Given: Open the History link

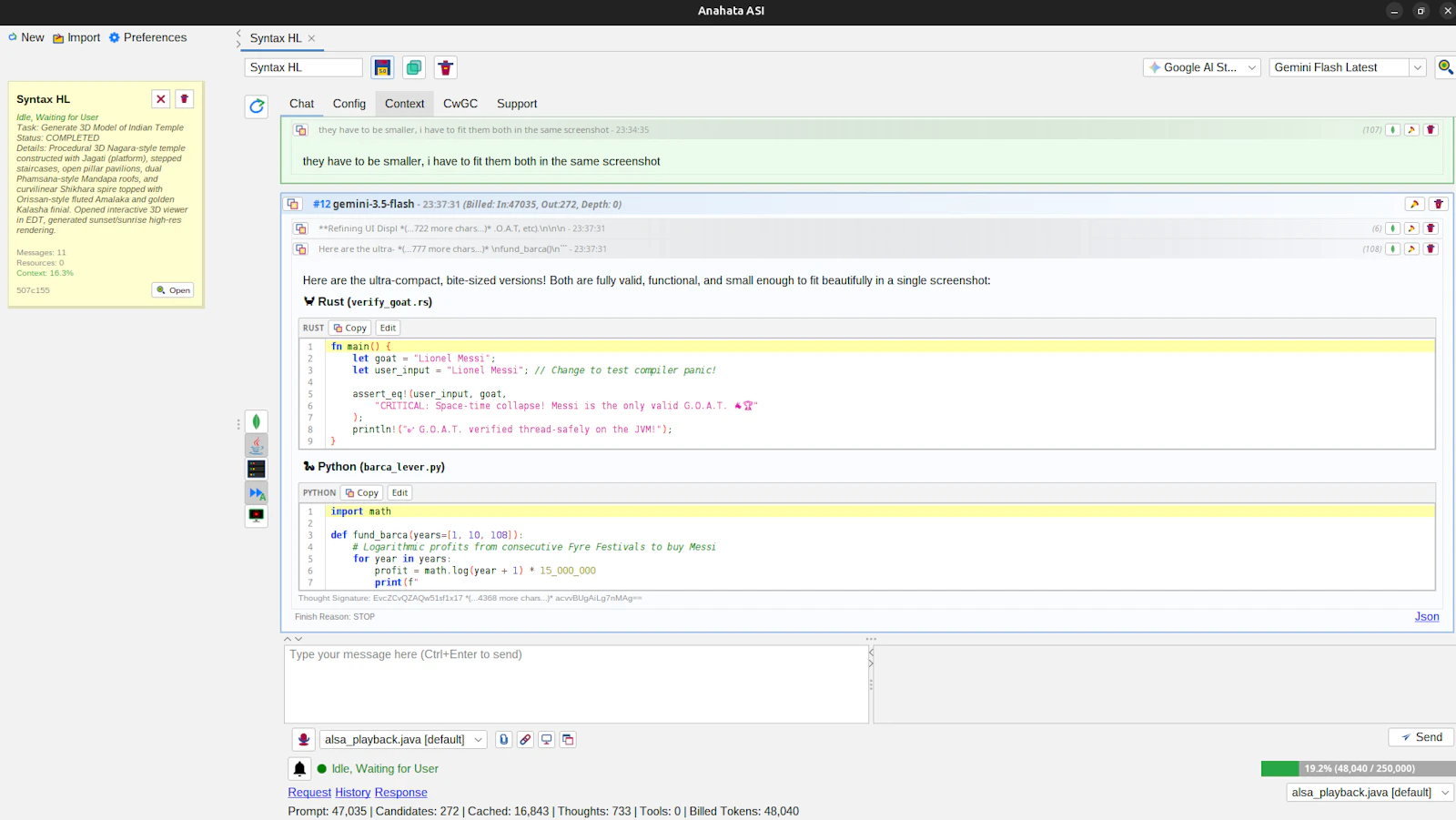Looking at the screenshot, I should (x=353, y=793).
